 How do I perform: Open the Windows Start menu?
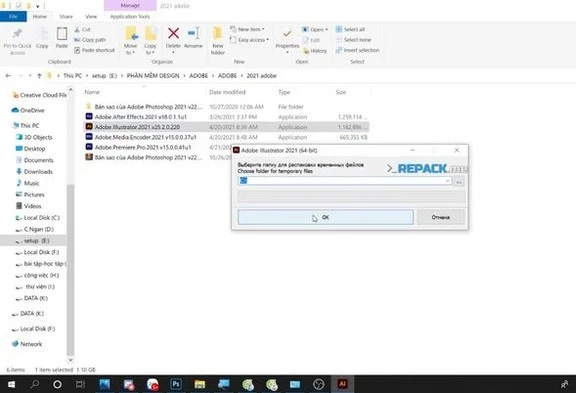pos(11,384)
